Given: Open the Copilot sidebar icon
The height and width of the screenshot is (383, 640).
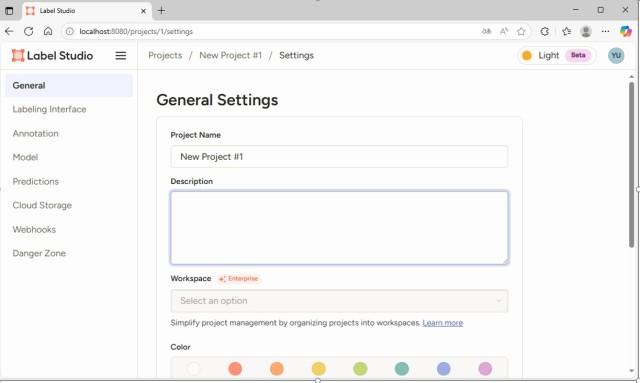Looking at the screenshot, I should (x=626, y=31).
